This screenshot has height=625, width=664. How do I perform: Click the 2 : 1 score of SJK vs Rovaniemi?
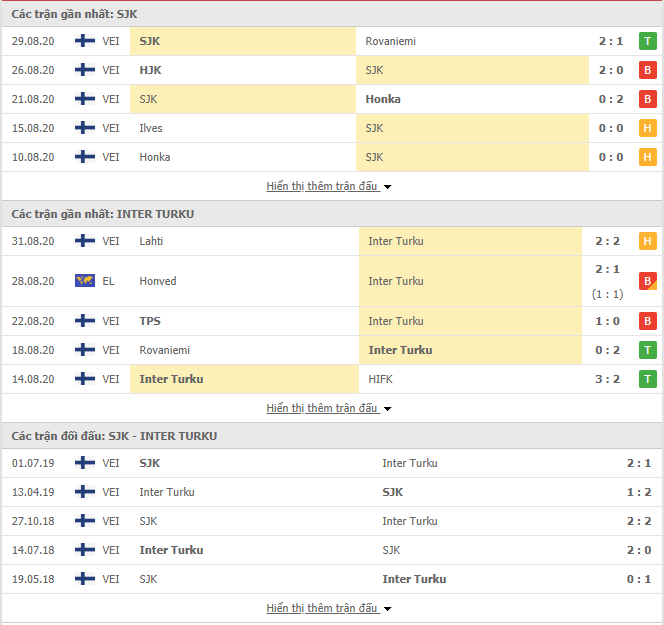tap(611, 41)
